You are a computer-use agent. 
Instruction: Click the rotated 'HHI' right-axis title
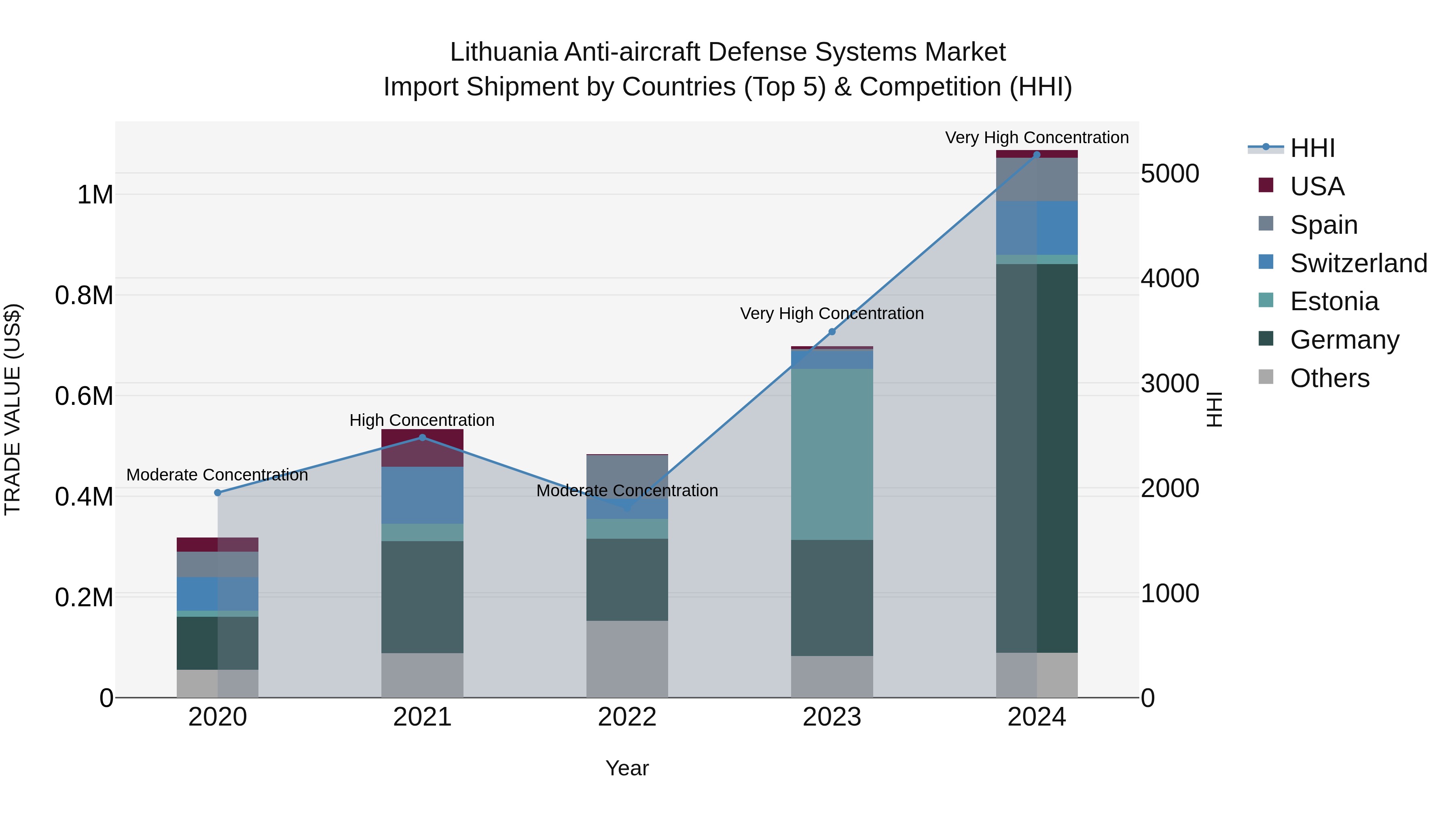point(1214,409)
